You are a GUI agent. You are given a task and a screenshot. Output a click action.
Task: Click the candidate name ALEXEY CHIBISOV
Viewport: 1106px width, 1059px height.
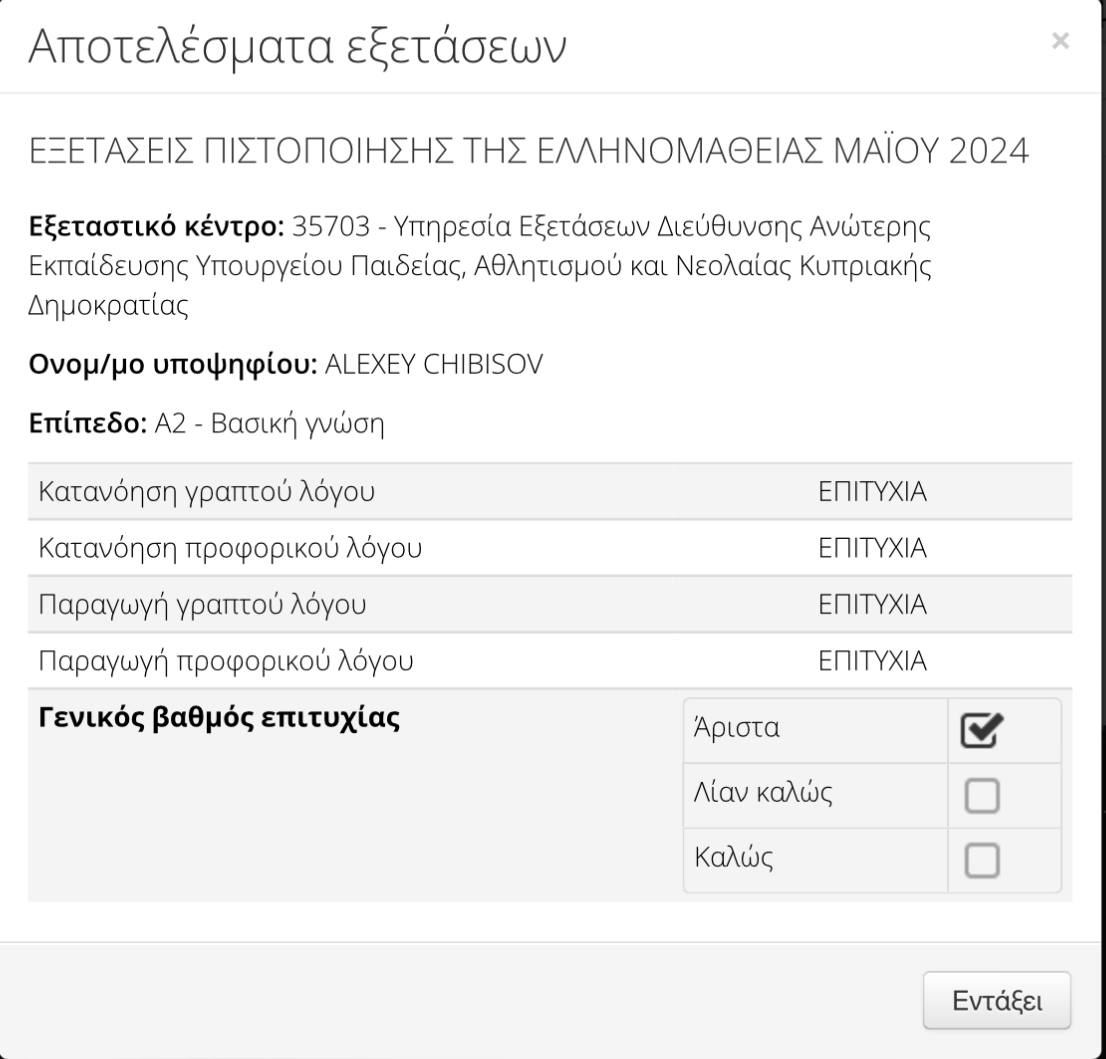pyautogui.click(x=434, y=366)
